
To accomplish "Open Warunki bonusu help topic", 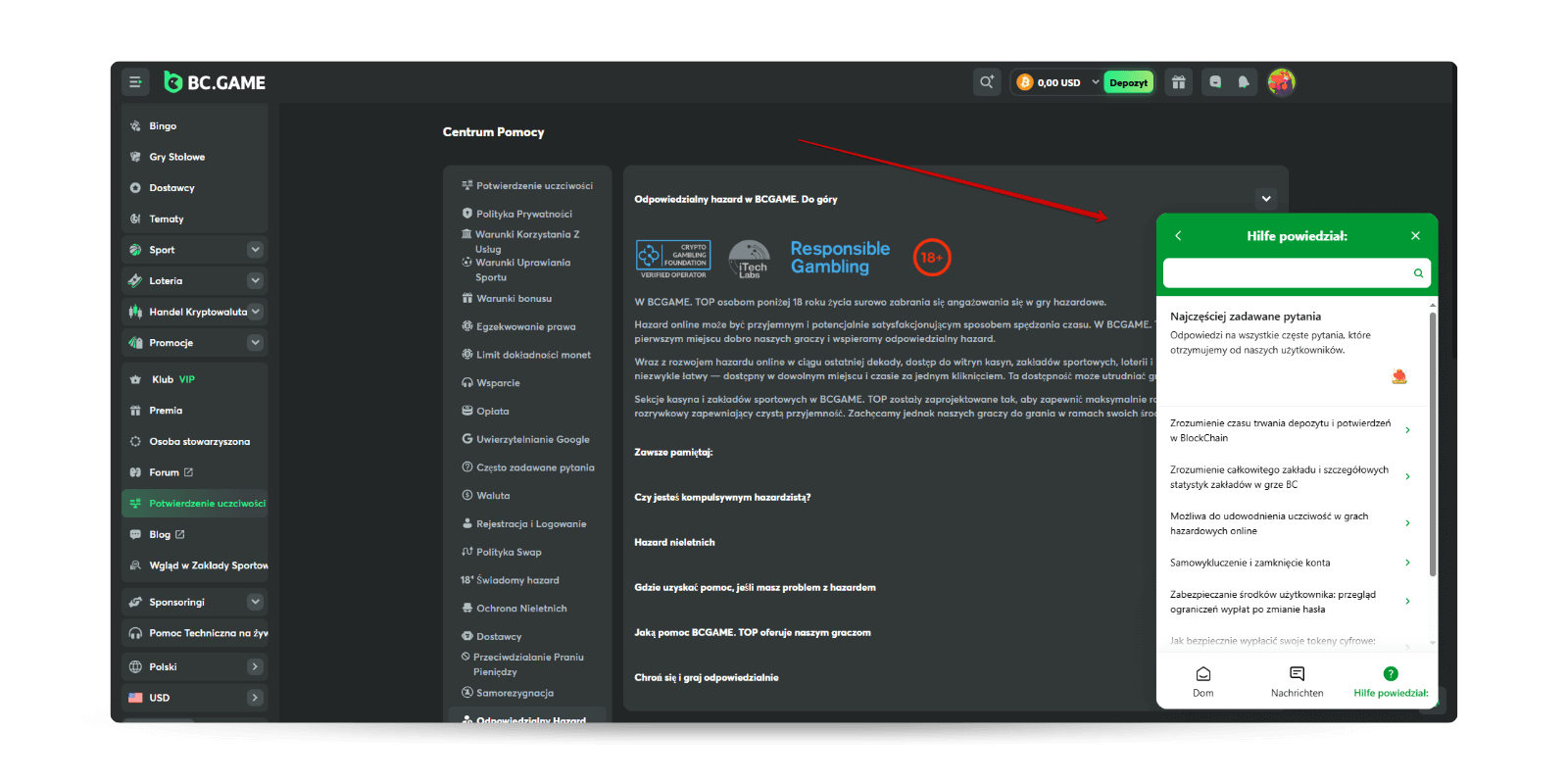I will click(507, 298).
